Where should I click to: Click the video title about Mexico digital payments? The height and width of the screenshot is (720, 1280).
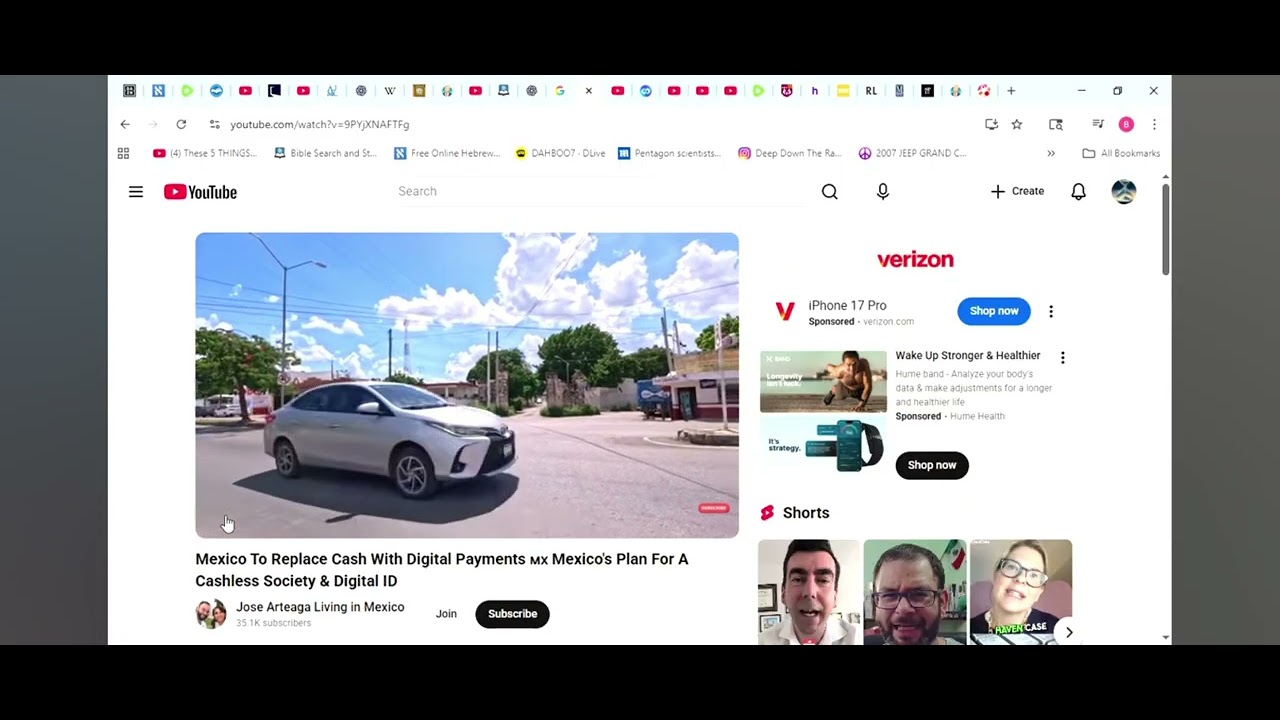[442, 570]
